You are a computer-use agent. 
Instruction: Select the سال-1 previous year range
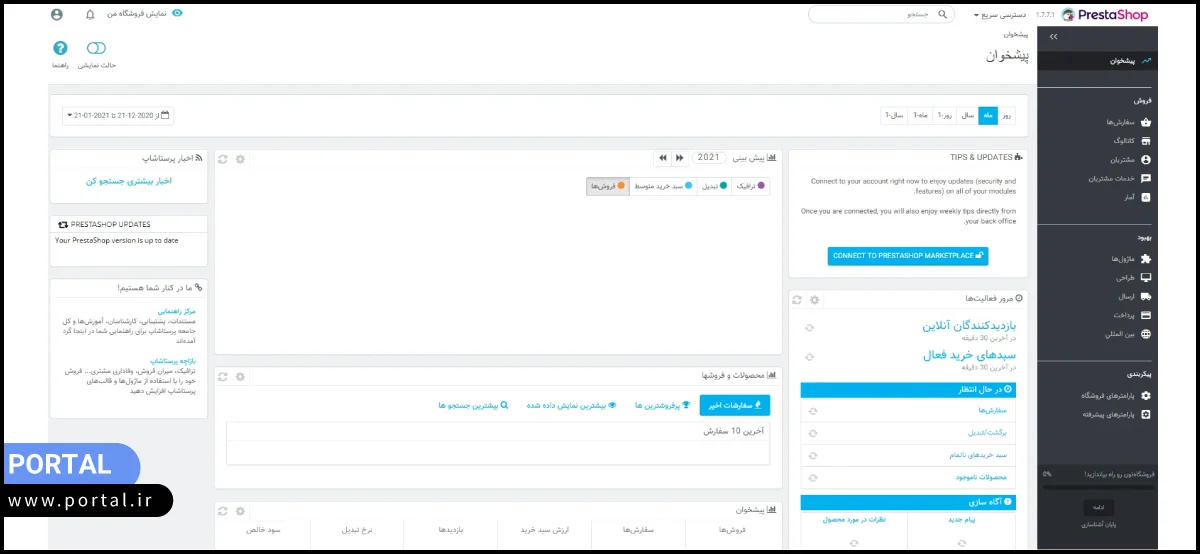click(894, 116)
